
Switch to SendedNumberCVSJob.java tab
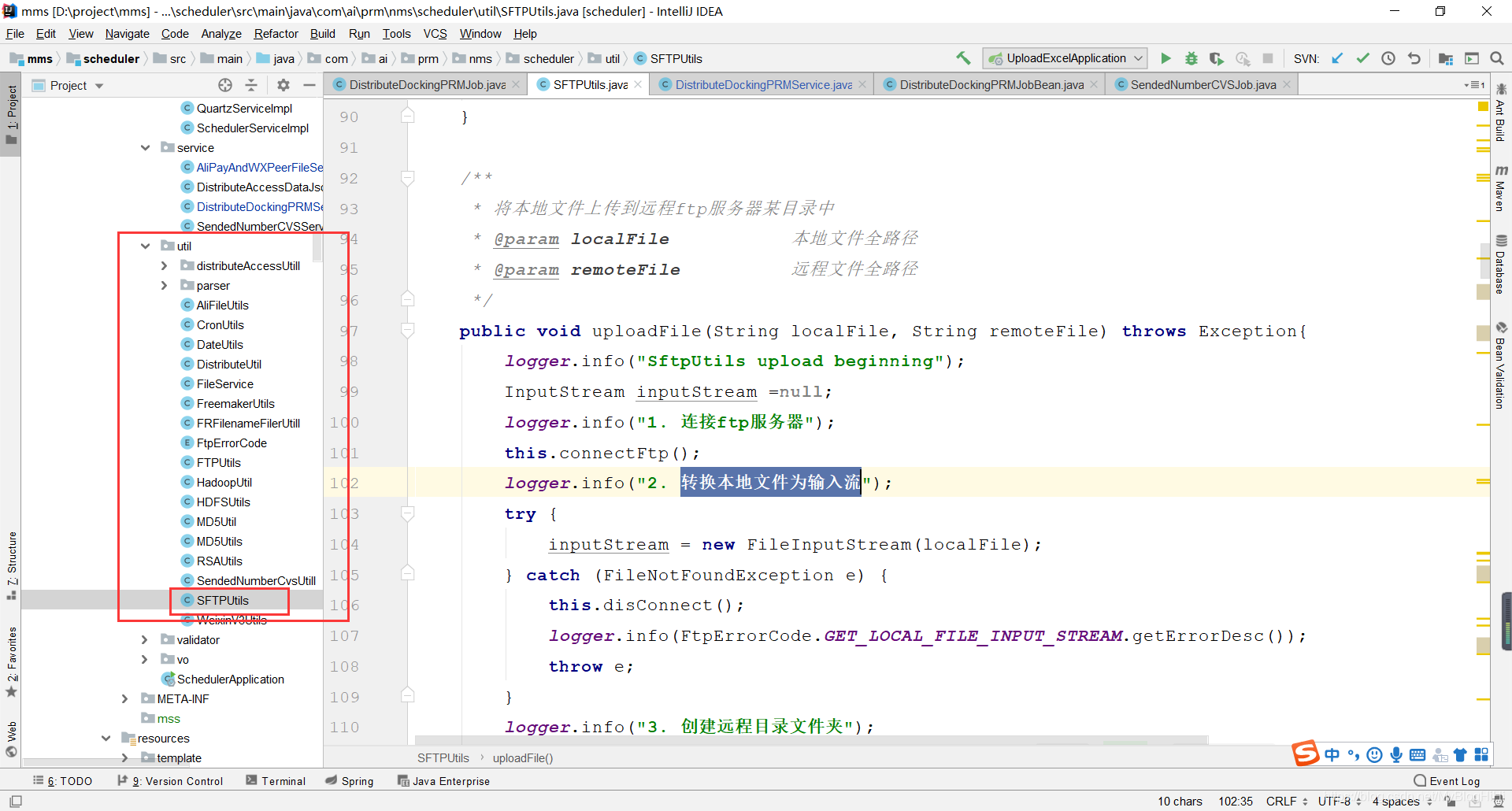tap(1203, 85)
